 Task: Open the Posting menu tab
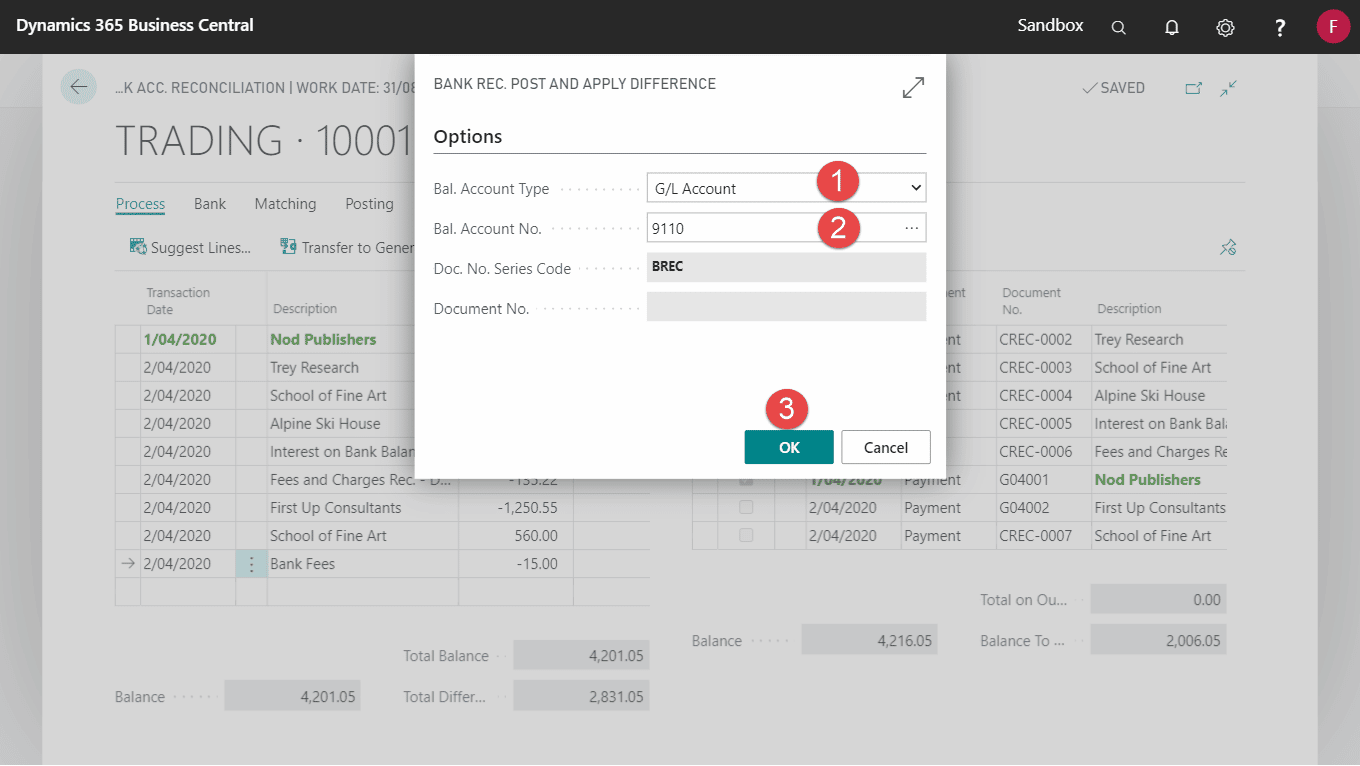click(x=369, y=204)
